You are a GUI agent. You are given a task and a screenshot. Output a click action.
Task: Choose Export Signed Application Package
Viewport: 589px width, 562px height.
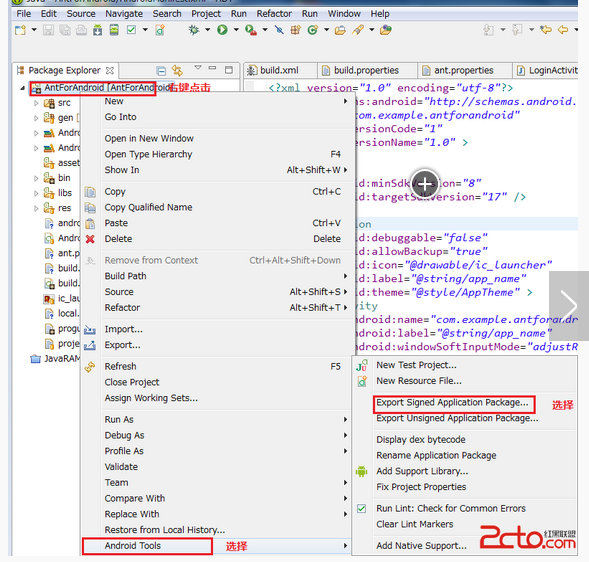click(x=452, y=402)
